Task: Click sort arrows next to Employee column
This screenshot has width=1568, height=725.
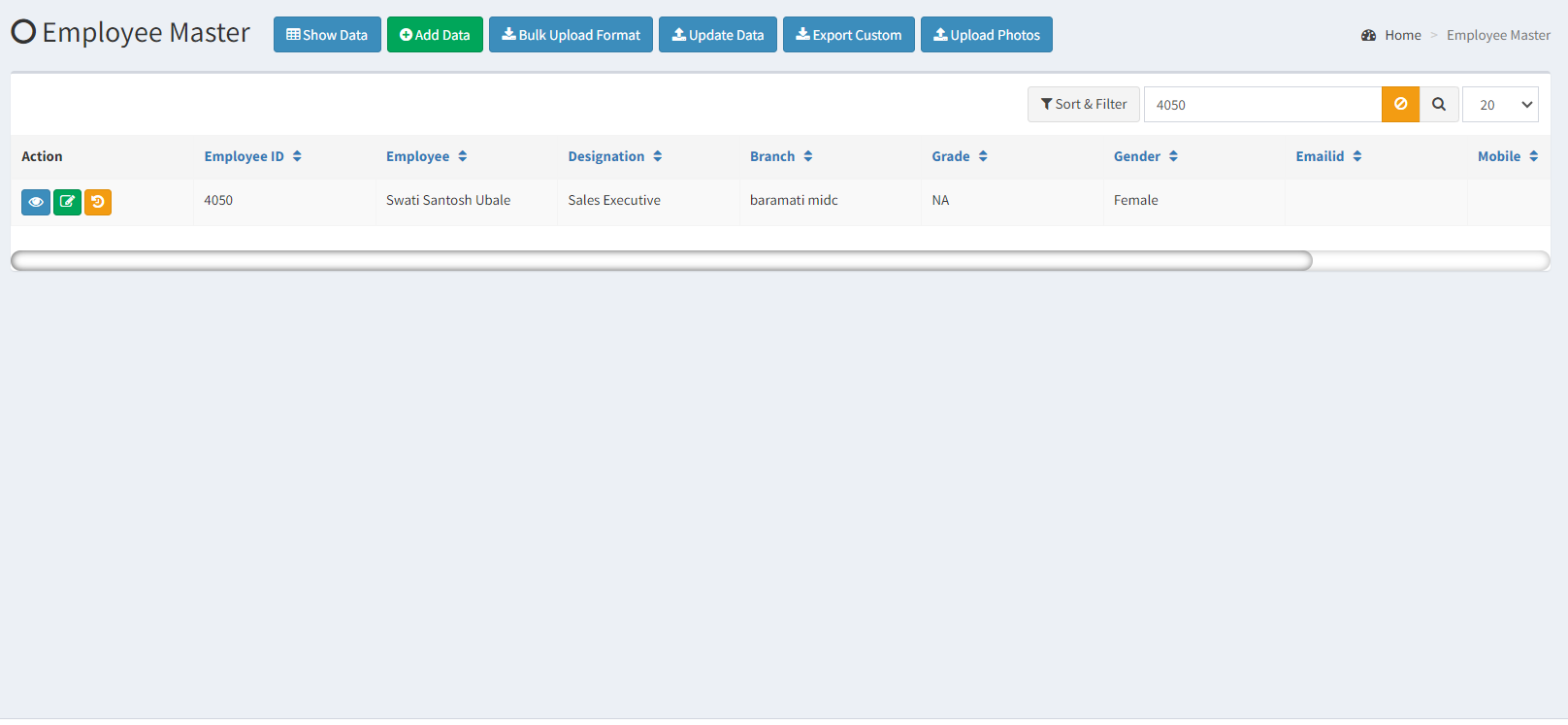Action: (463, 156)
